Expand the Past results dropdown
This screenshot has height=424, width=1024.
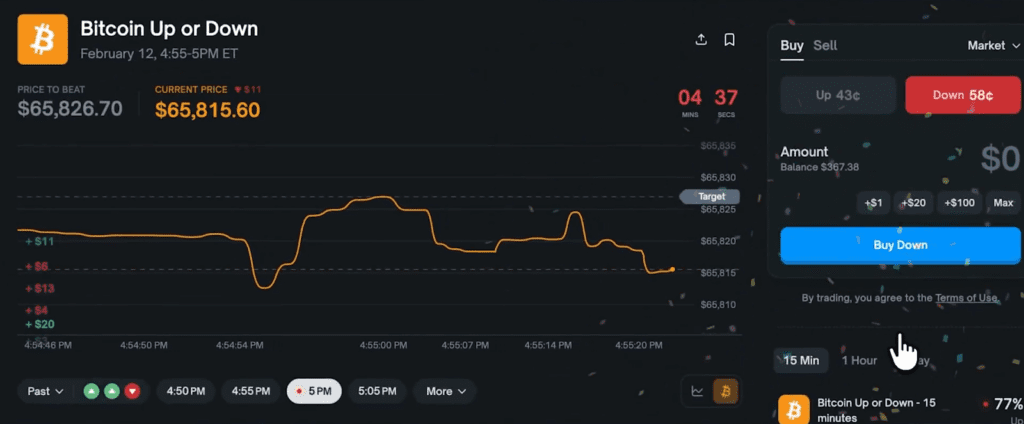coord(46,391)
